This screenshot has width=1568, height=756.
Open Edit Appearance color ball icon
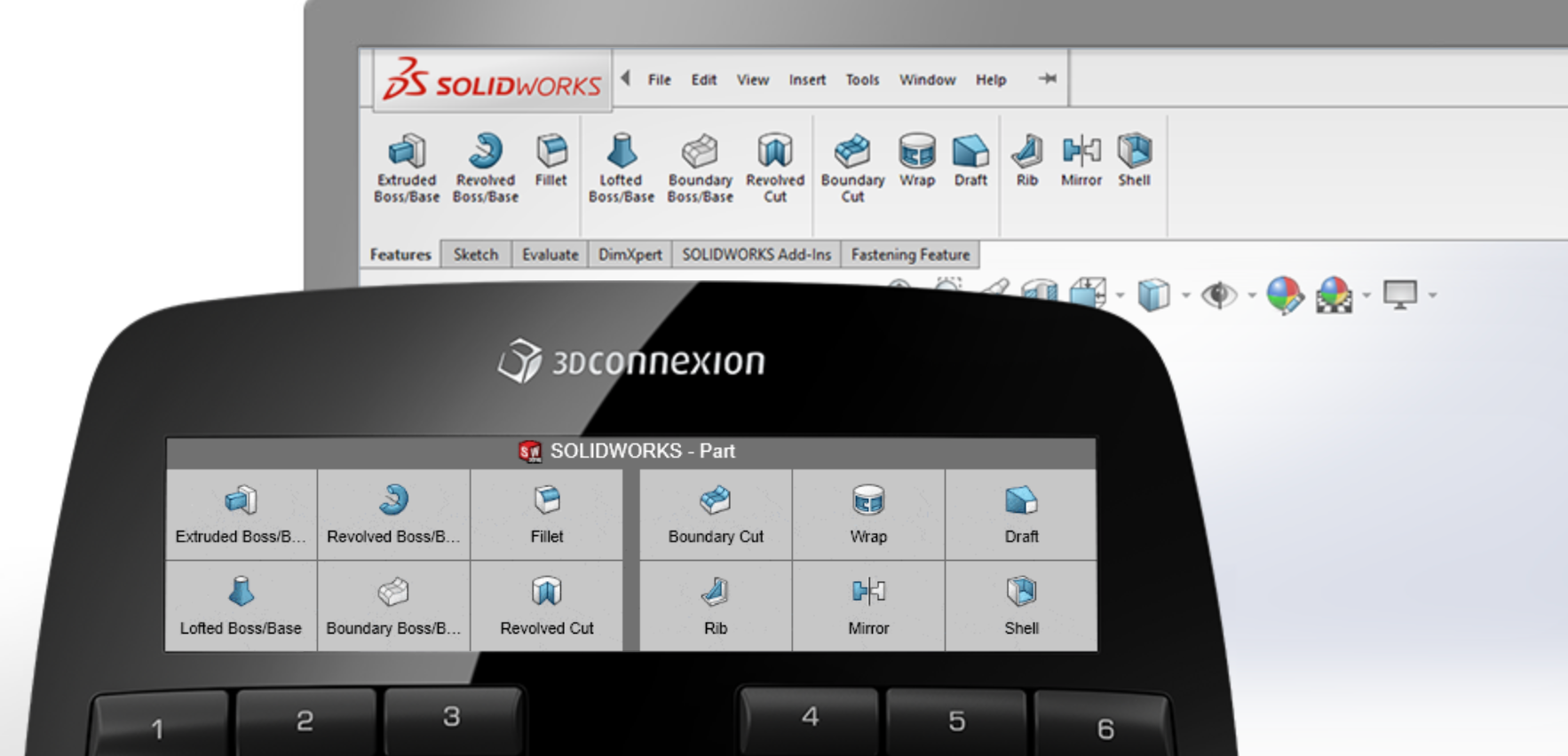click(1285, 295)
